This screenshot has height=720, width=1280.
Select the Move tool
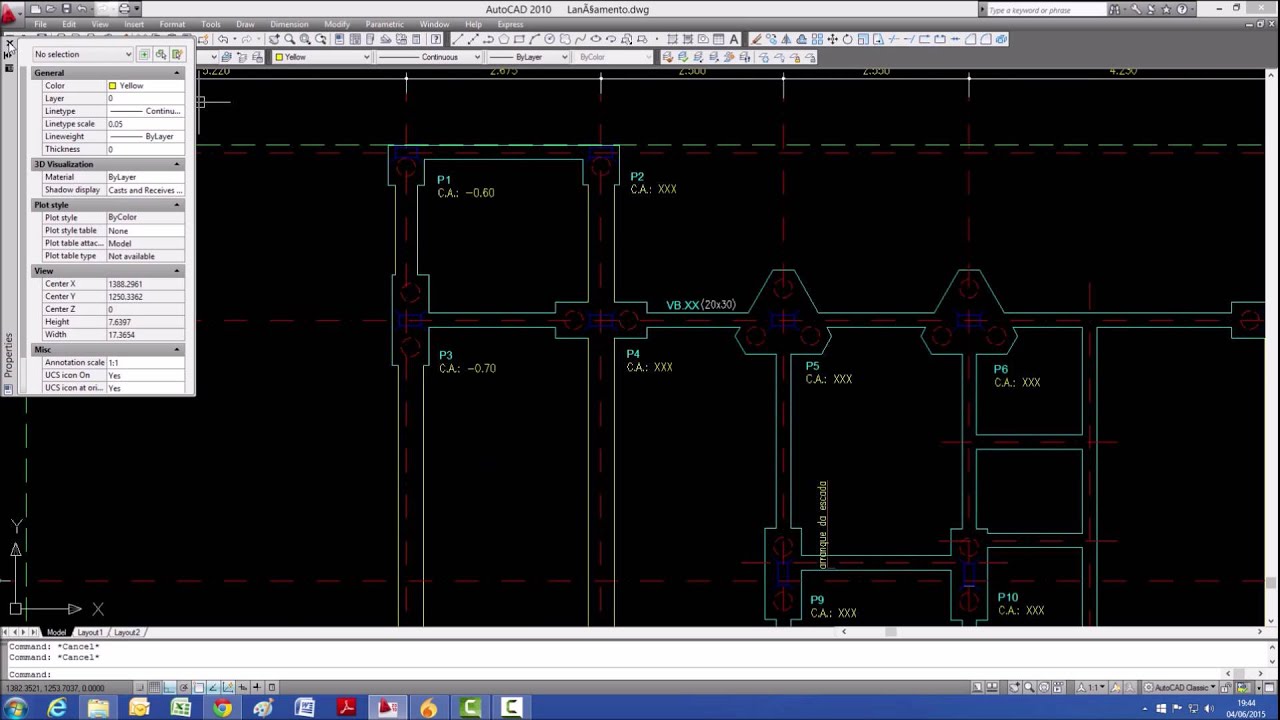832,39
